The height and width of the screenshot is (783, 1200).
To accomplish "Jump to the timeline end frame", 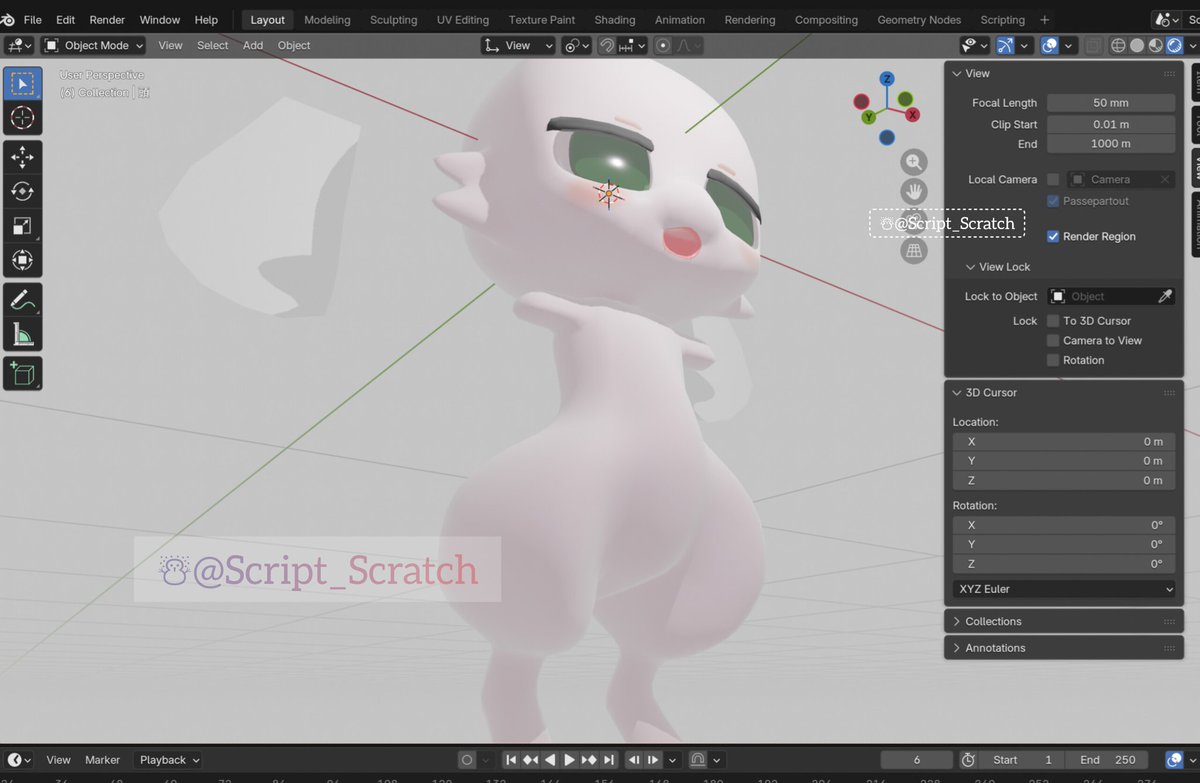I will coord(609,760).
